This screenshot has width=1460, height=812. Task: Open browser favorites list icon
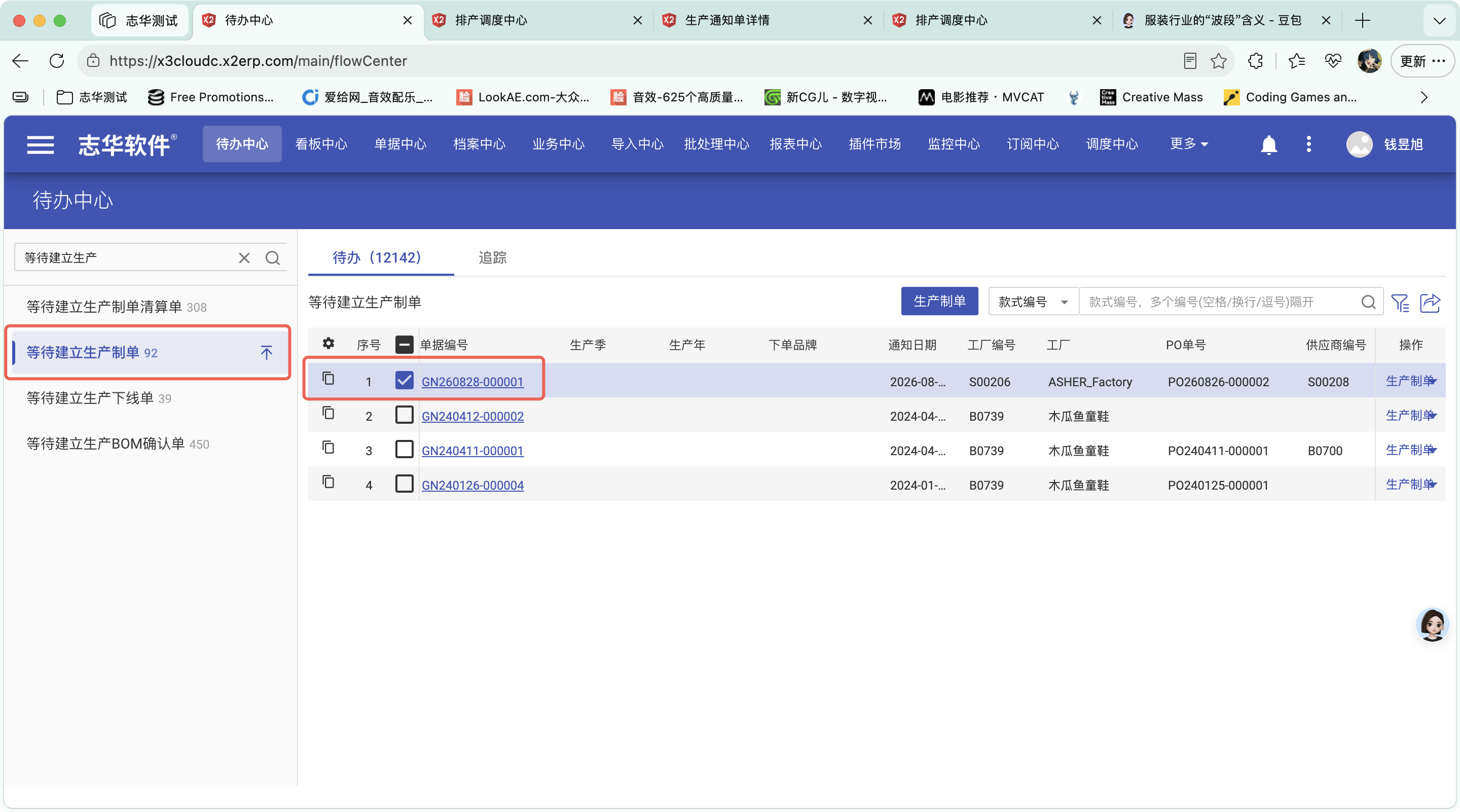click(1297, 61)
